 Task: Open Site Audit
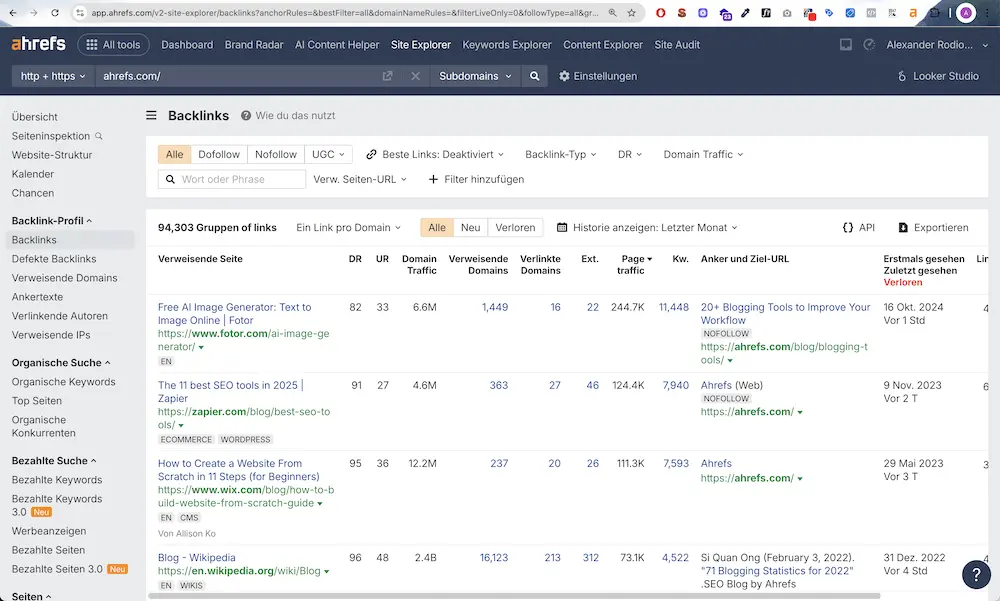[677, 45]
